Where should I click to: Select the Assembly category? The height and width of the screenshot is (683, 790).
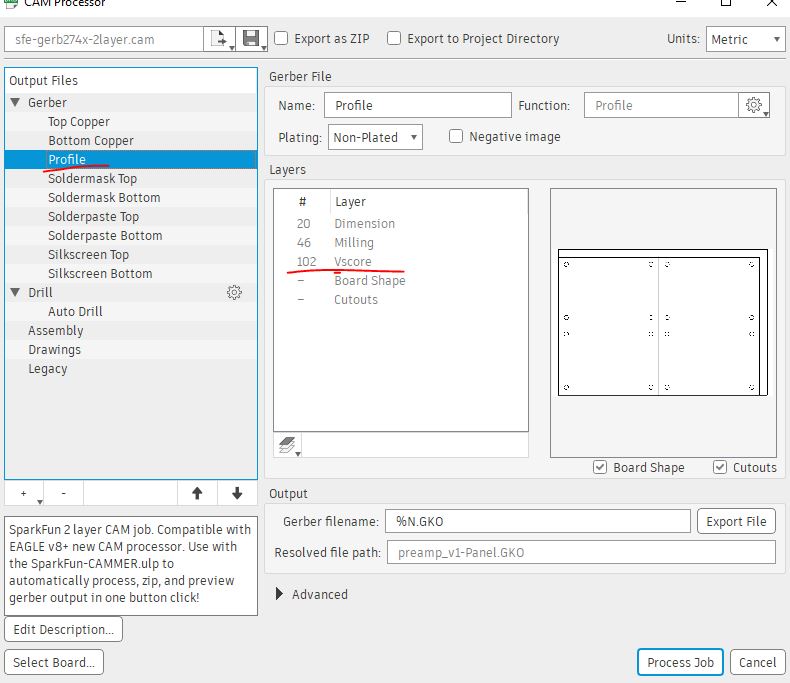(55, 330)
